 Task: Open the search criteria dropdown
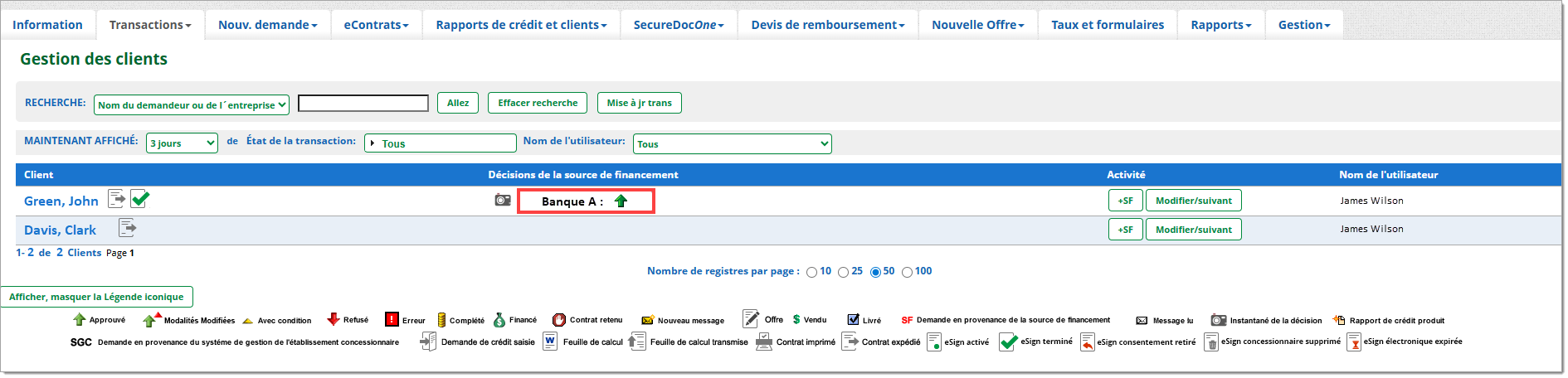point(192,104)
